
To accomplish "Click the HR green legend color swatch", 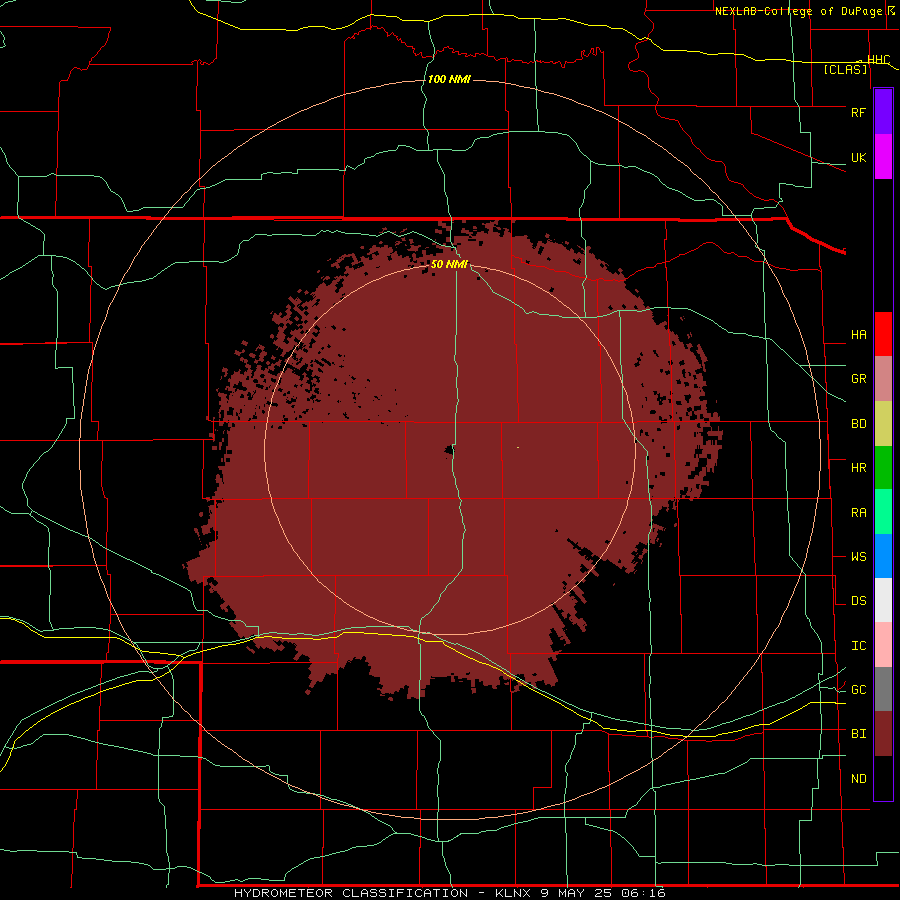I will coord(883,467).
